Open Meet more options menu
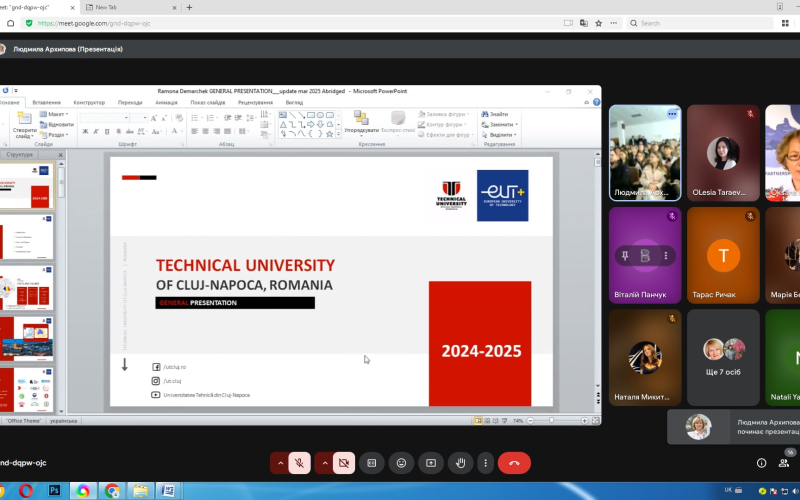Image resolution: width=800 pixels, height=500 pixels. [485, 463]
